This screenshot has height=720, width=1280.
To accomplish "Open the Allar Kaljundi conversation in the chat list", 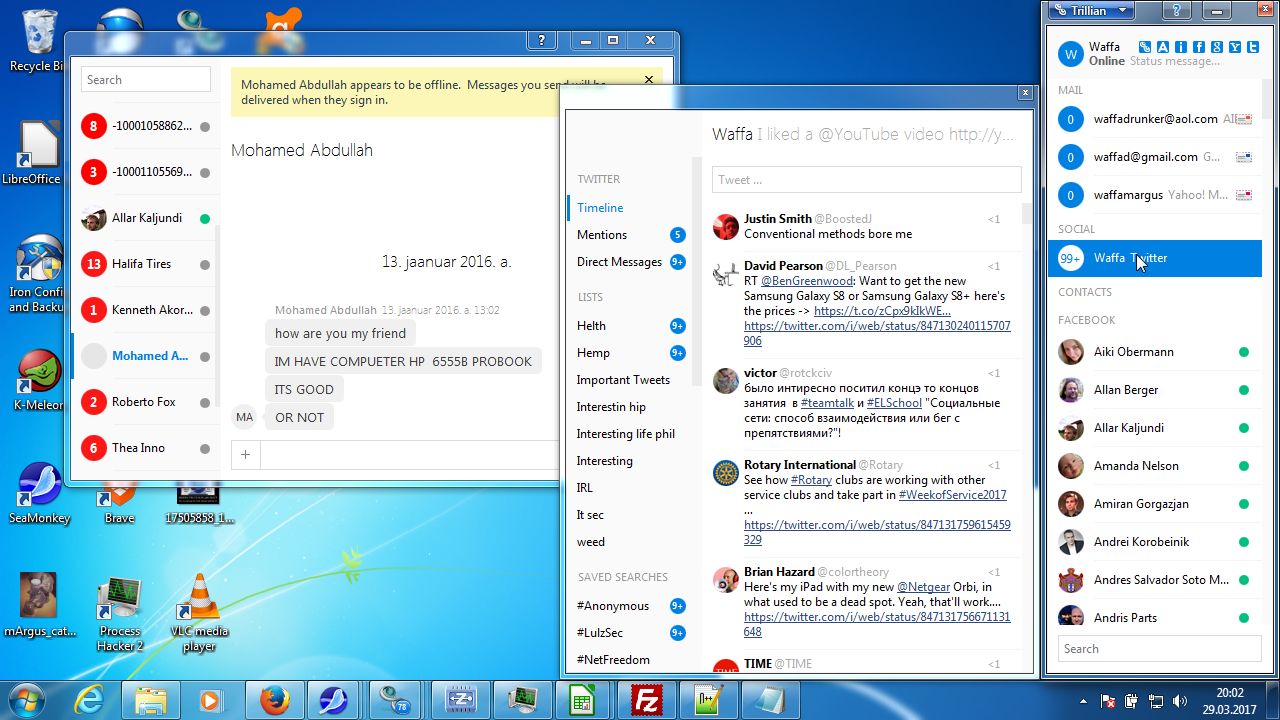I will (146, 218).
